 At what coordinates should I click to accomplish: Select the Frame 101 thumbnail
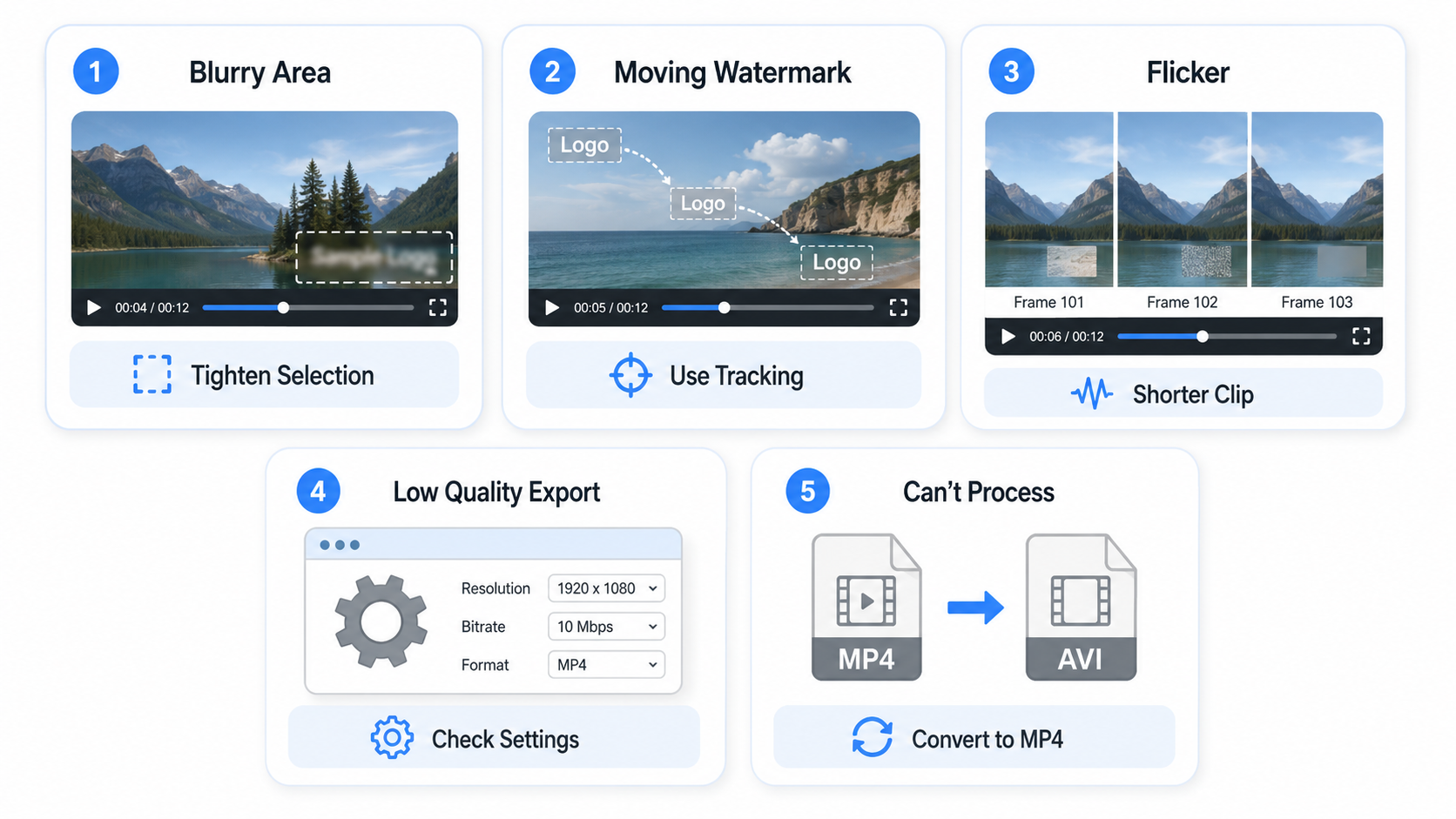pyautogui.click(x=1048, y=199)
